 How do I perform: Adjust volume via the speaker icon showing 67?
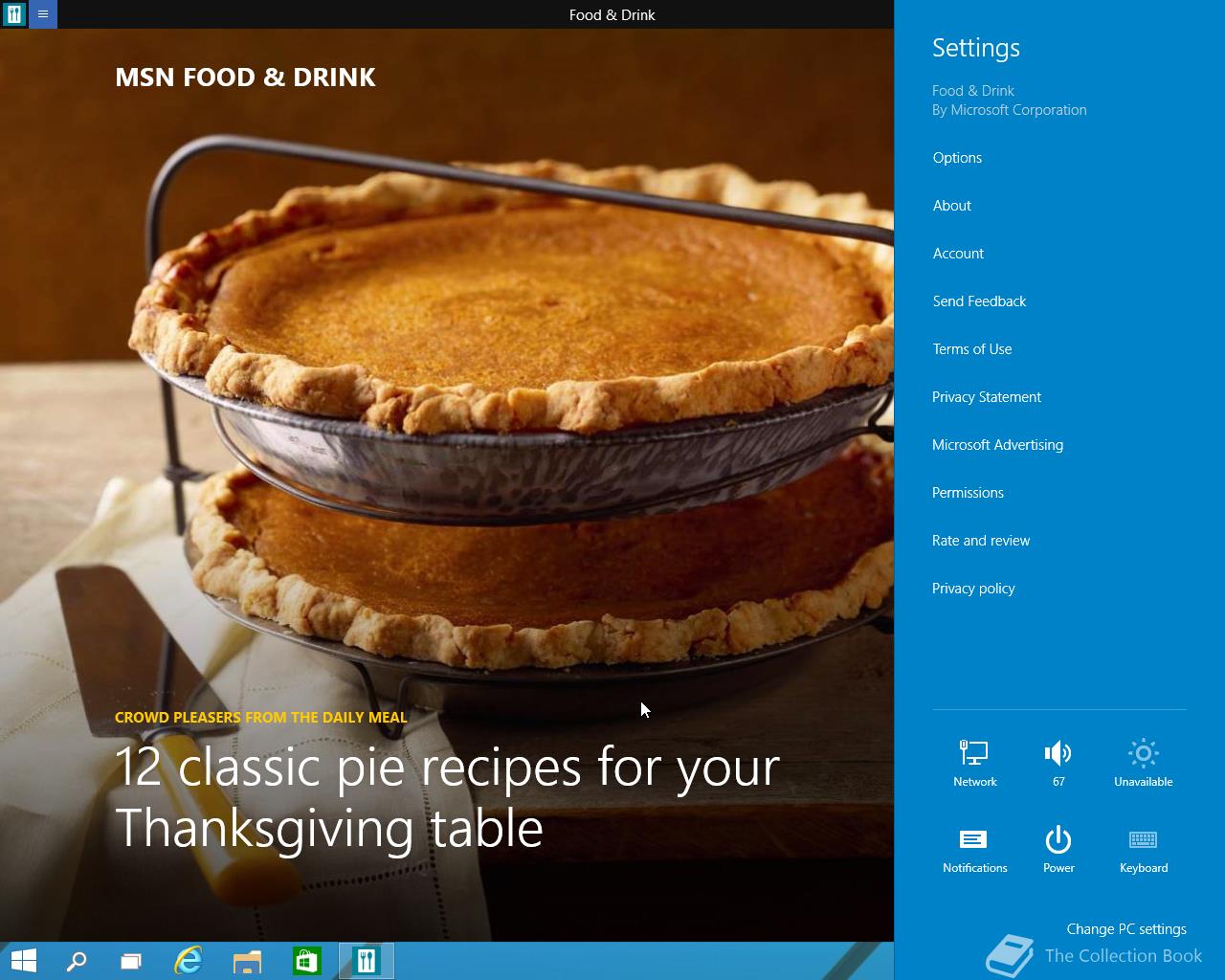tap(1058, 763)
